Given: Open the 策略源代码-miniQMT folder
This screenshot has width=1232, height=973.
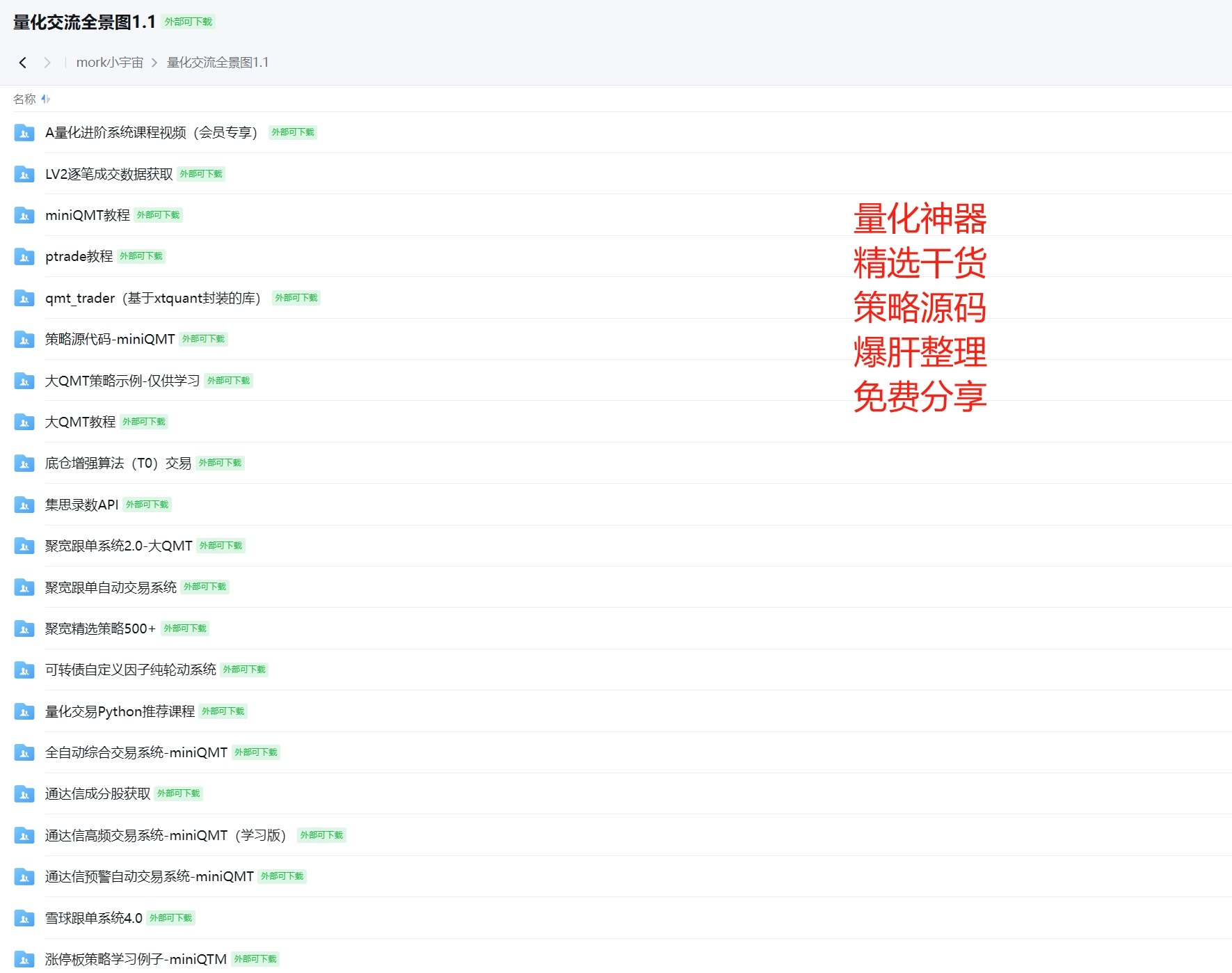Looking at the screenshot, I should pos(108,339).
